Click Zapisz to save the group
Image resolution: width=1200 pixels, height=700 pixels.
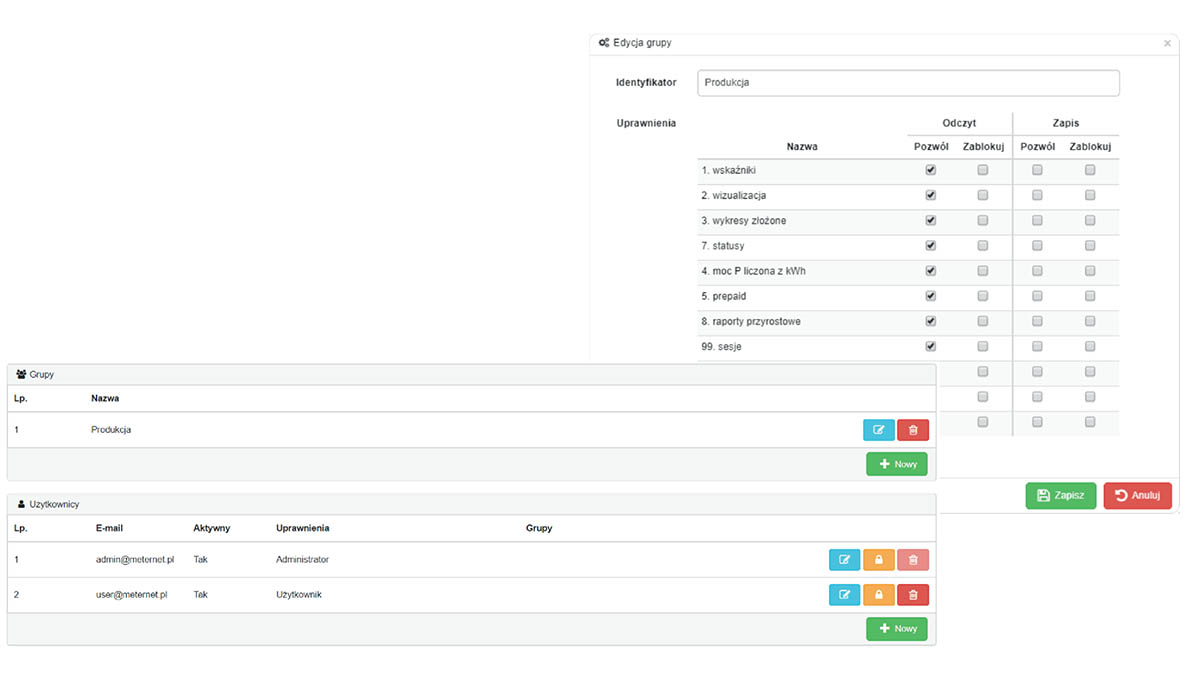1060,495
